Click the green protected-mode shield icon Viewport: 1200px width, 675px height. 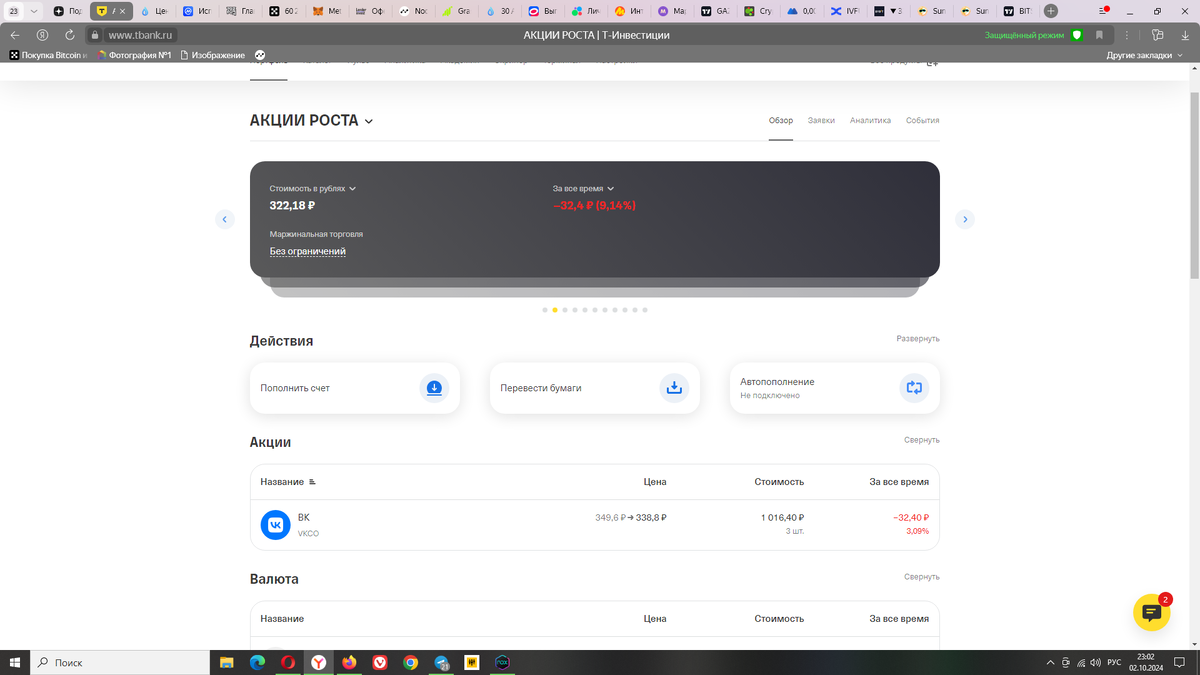pos(1077,35)
